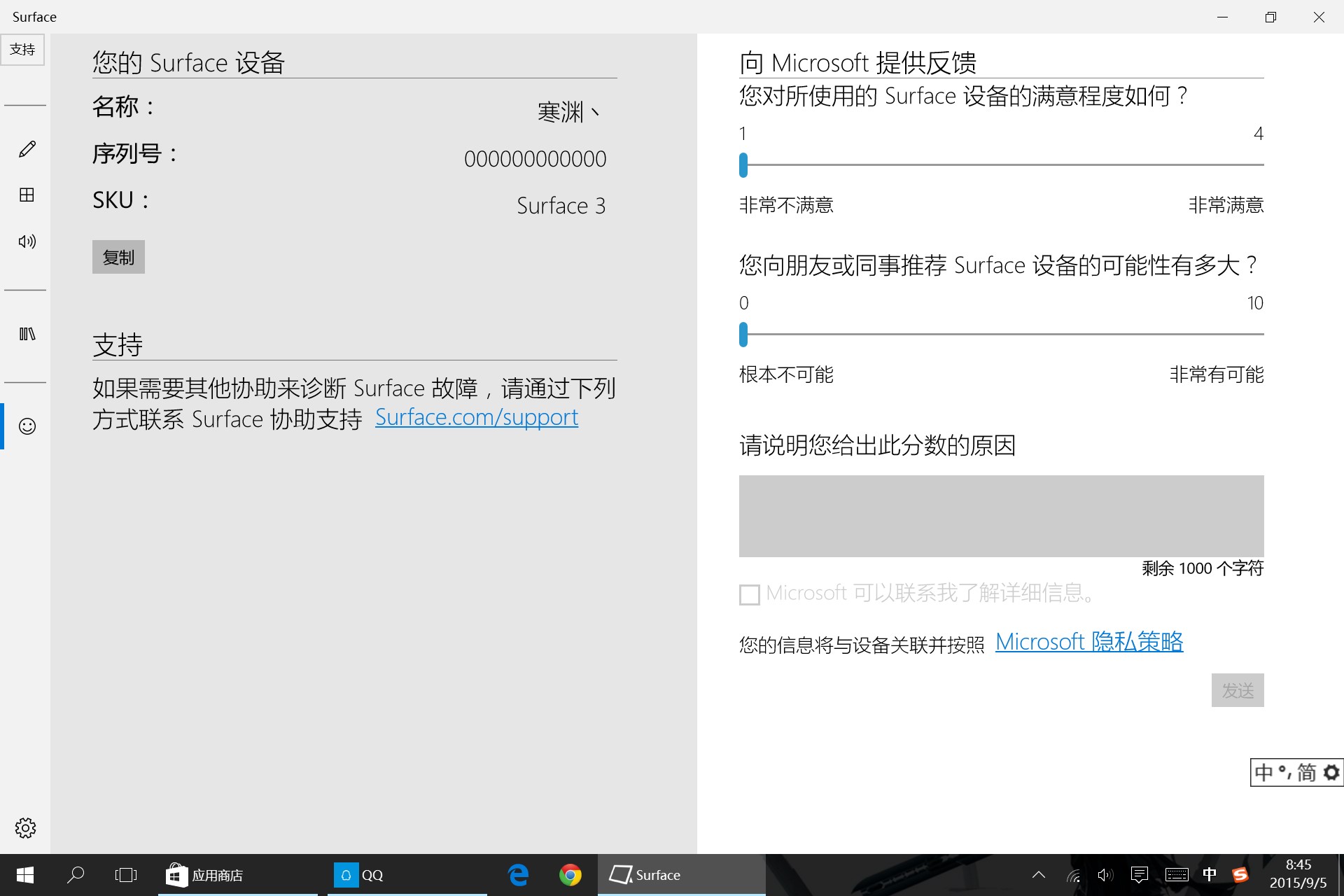Open the Microsoft 隐私策略 privacy link
The height and width of the screenshot is (896, 1344).
pyautogui.click(x=1089, y=642)
